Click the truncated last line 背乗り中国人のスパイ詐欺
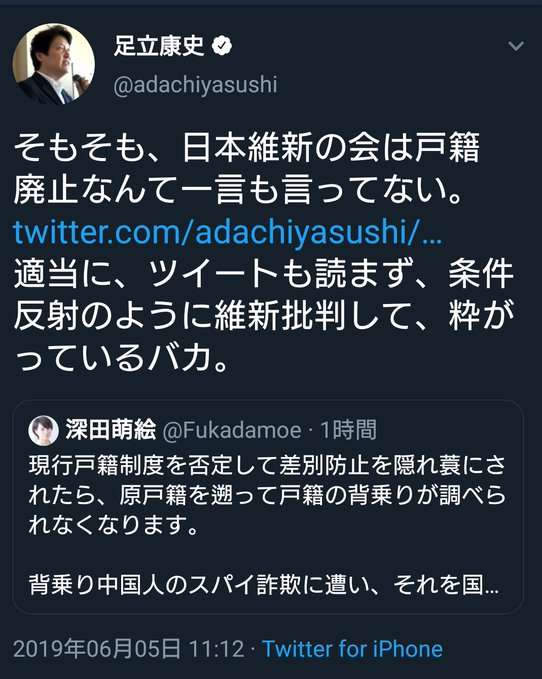 point(264,585)
